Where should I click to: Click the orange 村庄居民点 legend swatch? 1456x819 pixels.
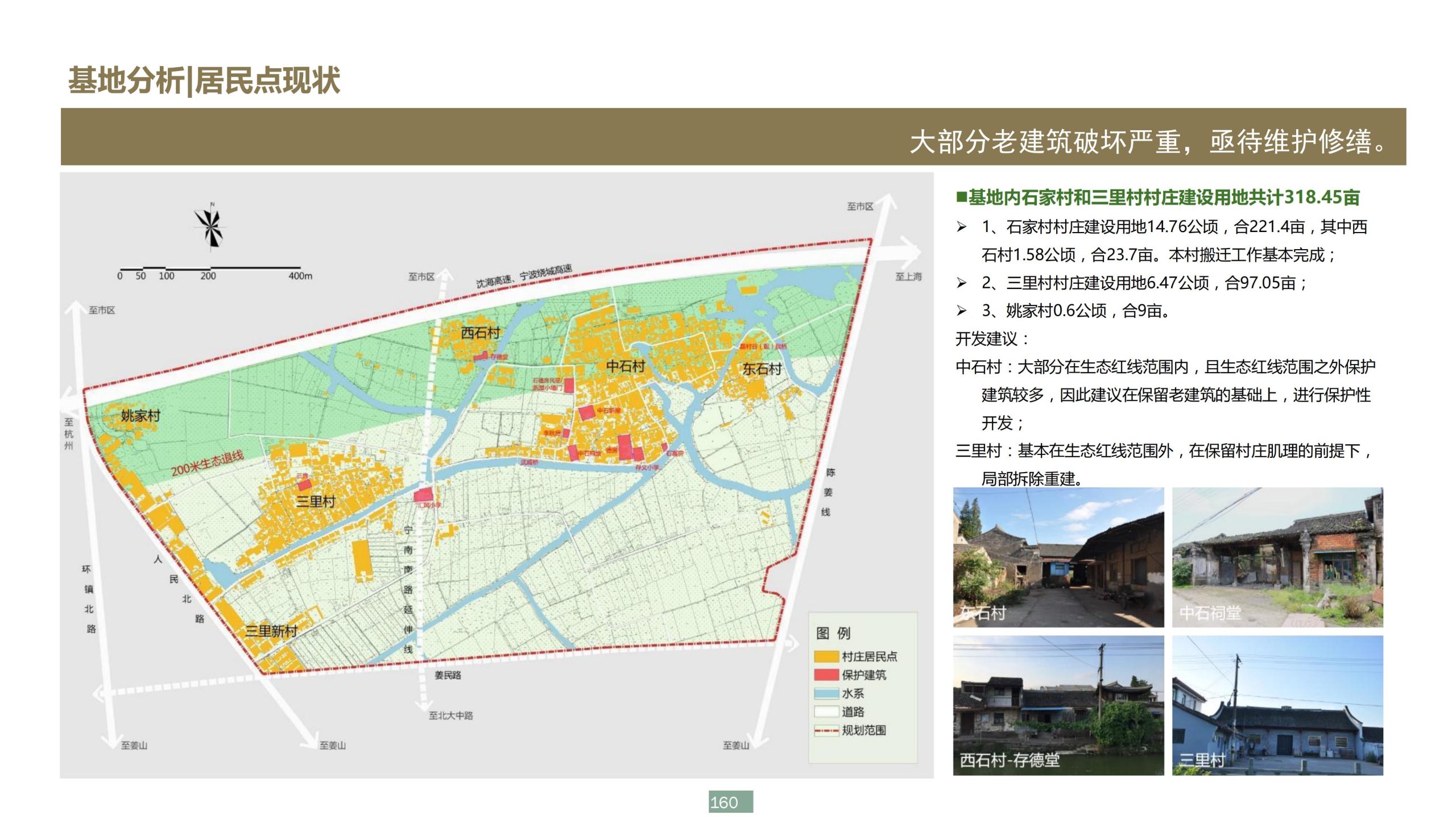826,656
